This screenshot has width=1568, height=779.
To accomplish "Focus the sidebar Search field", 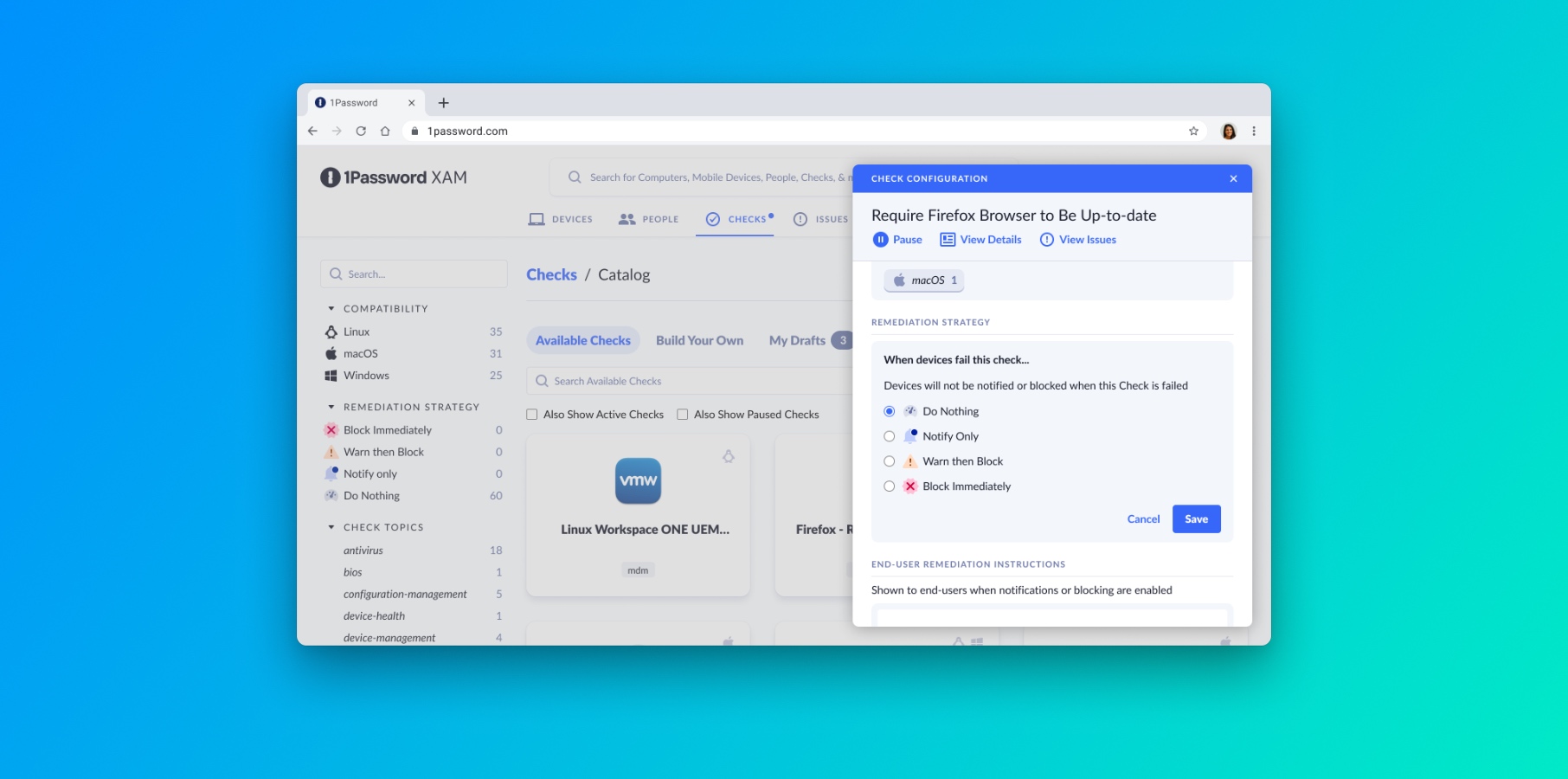I will pyautogui.click(x=414, y=274).
